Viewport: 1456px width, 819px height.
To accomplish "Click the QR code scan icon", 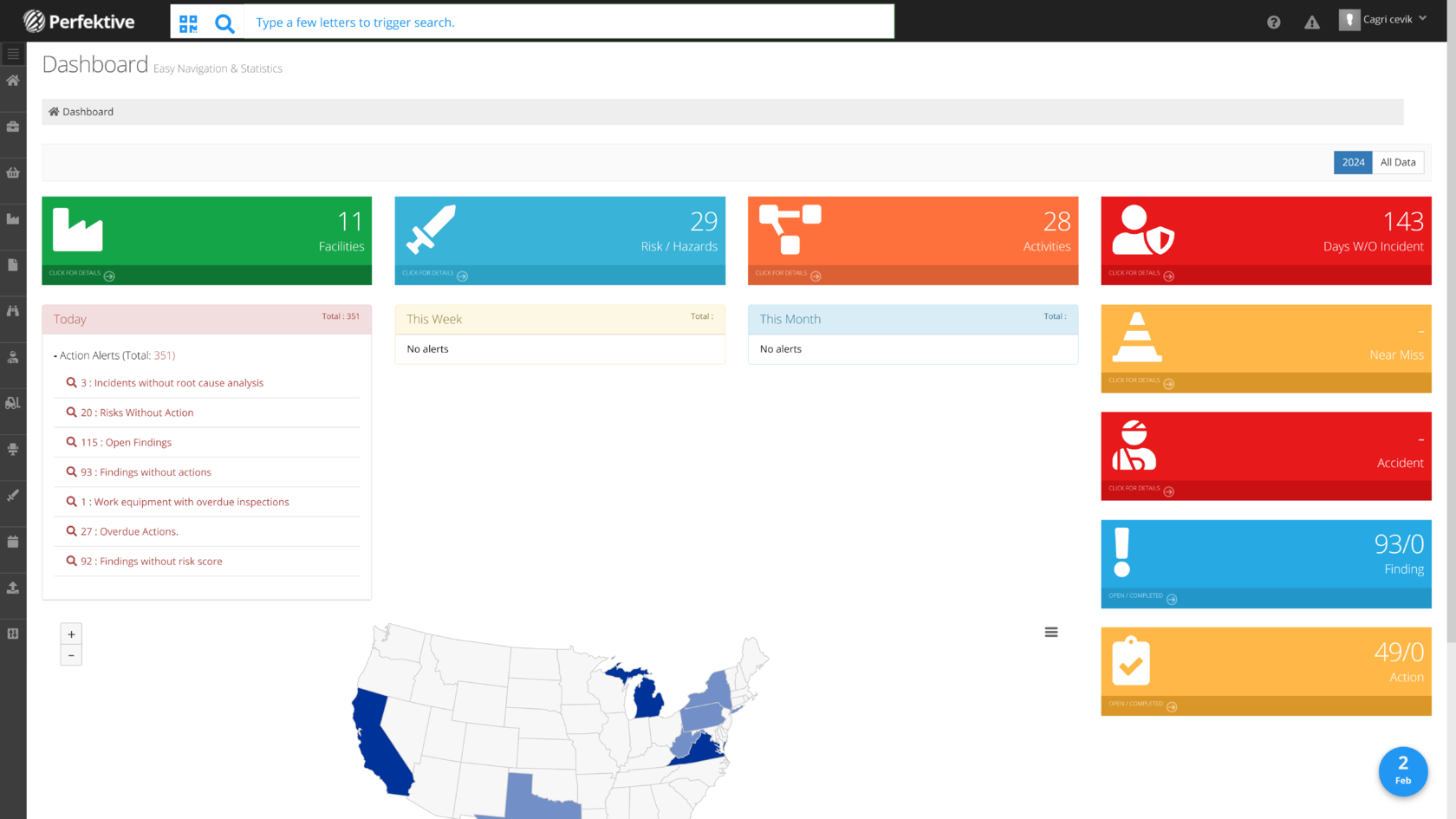I will [188, 23].
